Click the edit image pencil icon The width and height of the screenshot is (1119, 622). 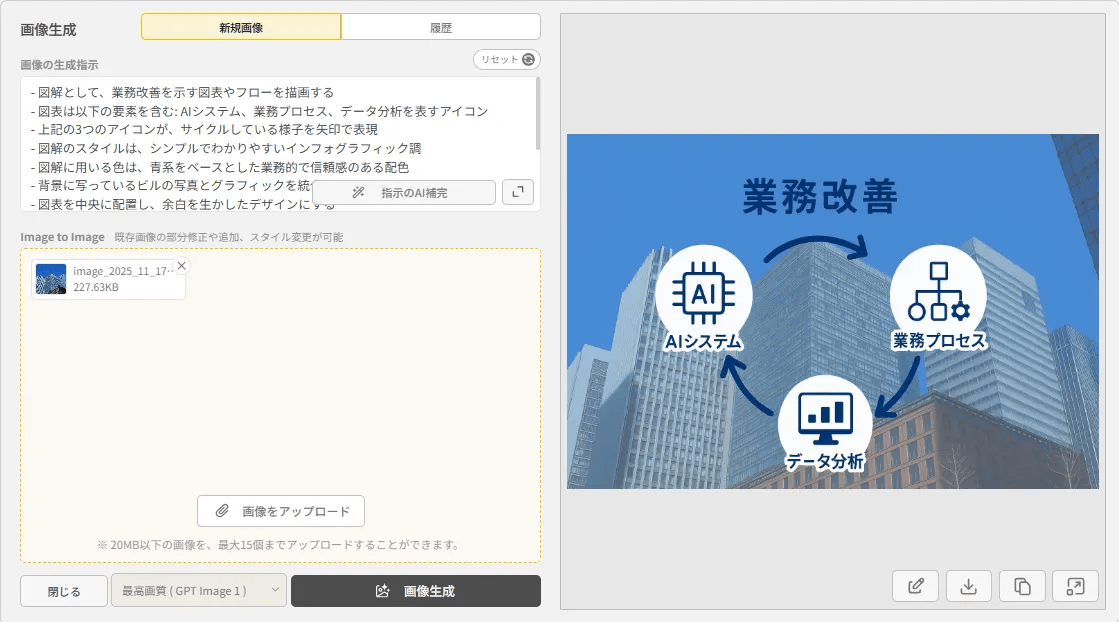(915, 586)
